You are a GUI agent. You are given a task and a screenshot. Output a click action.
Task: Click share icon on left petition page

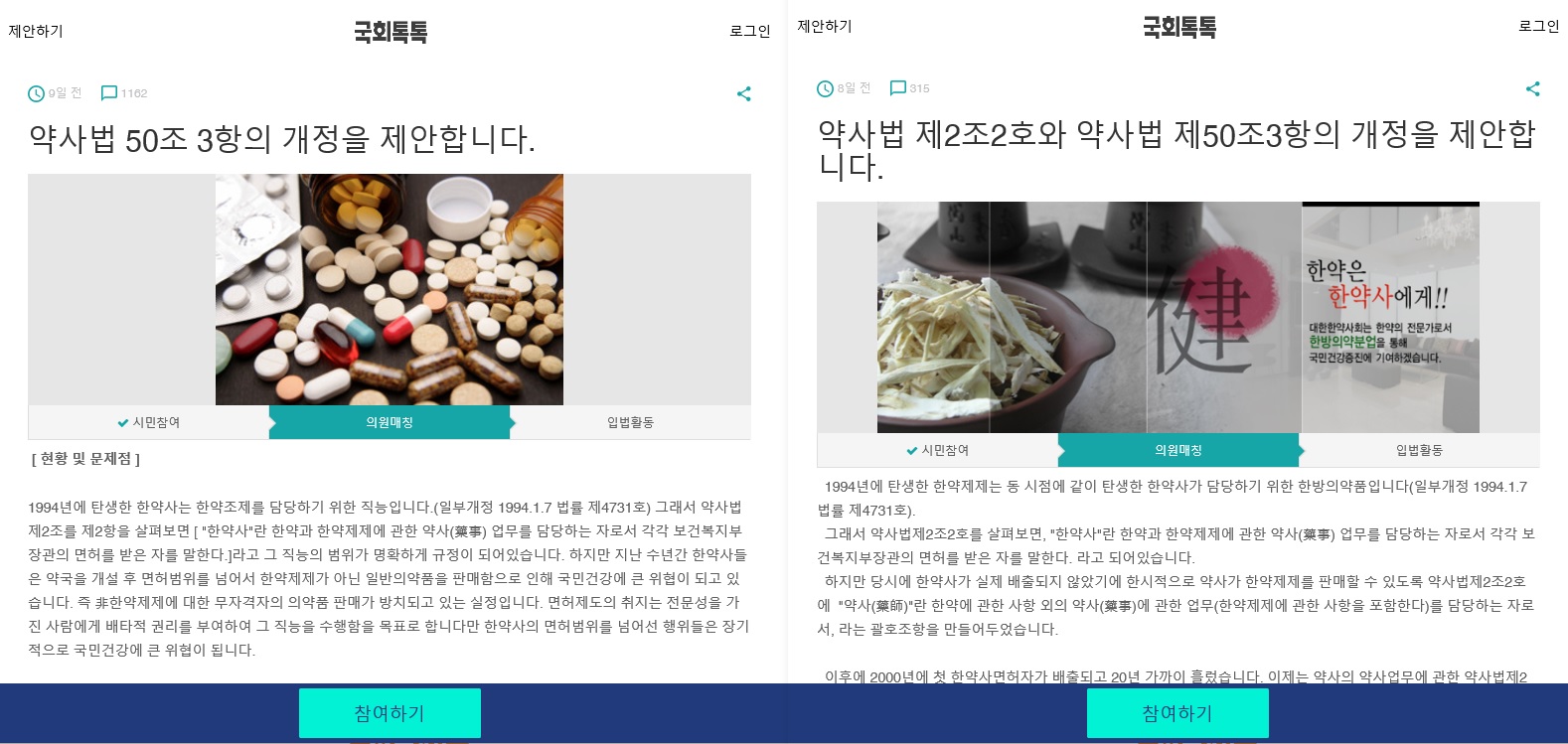(743, 93)
